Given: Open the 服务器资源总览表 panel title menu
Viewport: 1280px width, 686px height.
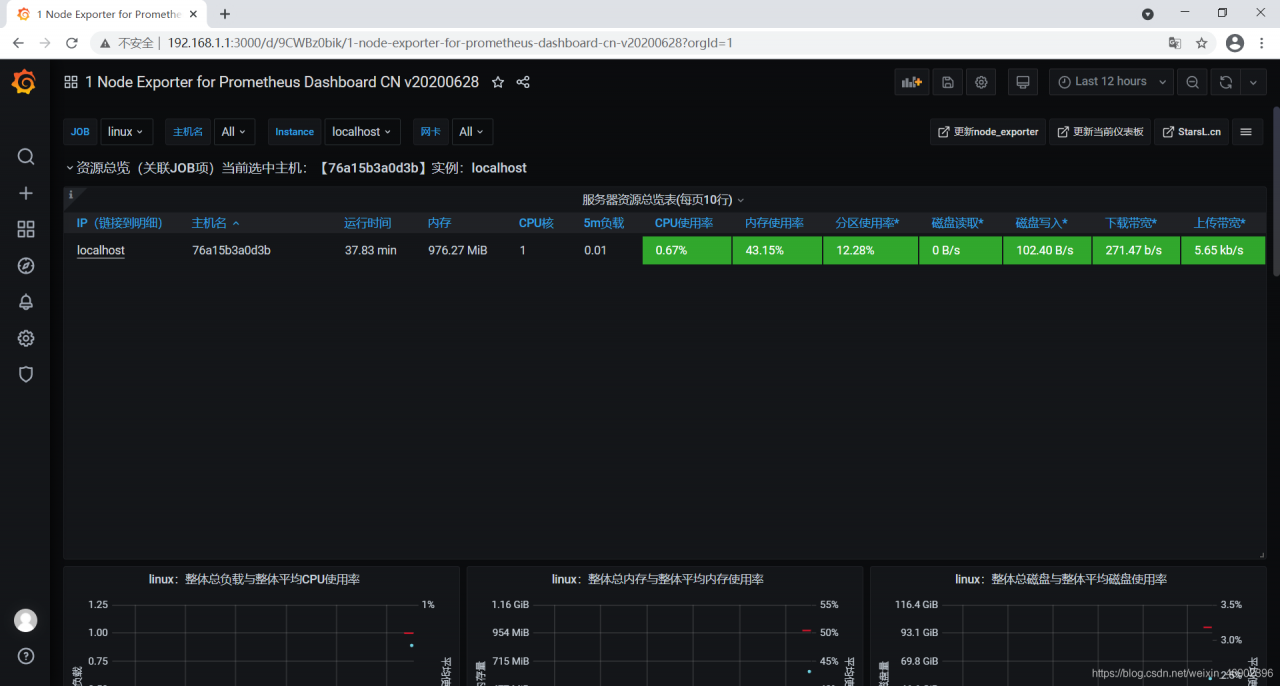Looking at the screenshot, I should tap(663, 200).
